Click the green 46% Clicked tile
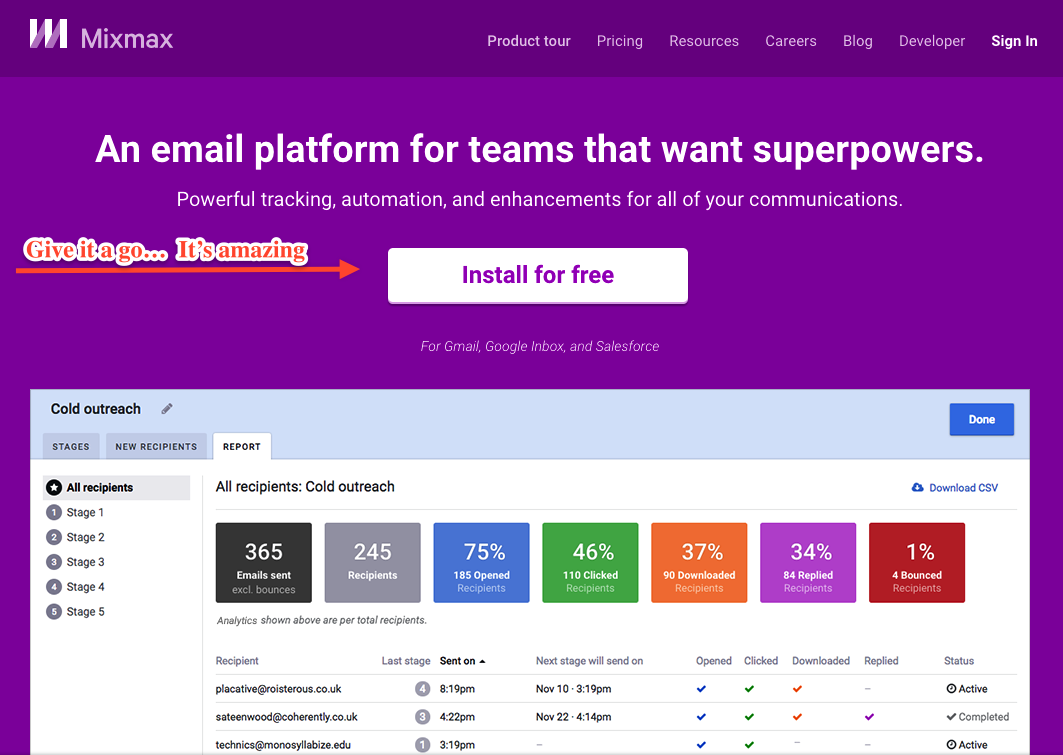1063x755 pixels. (x=590, y=563)
